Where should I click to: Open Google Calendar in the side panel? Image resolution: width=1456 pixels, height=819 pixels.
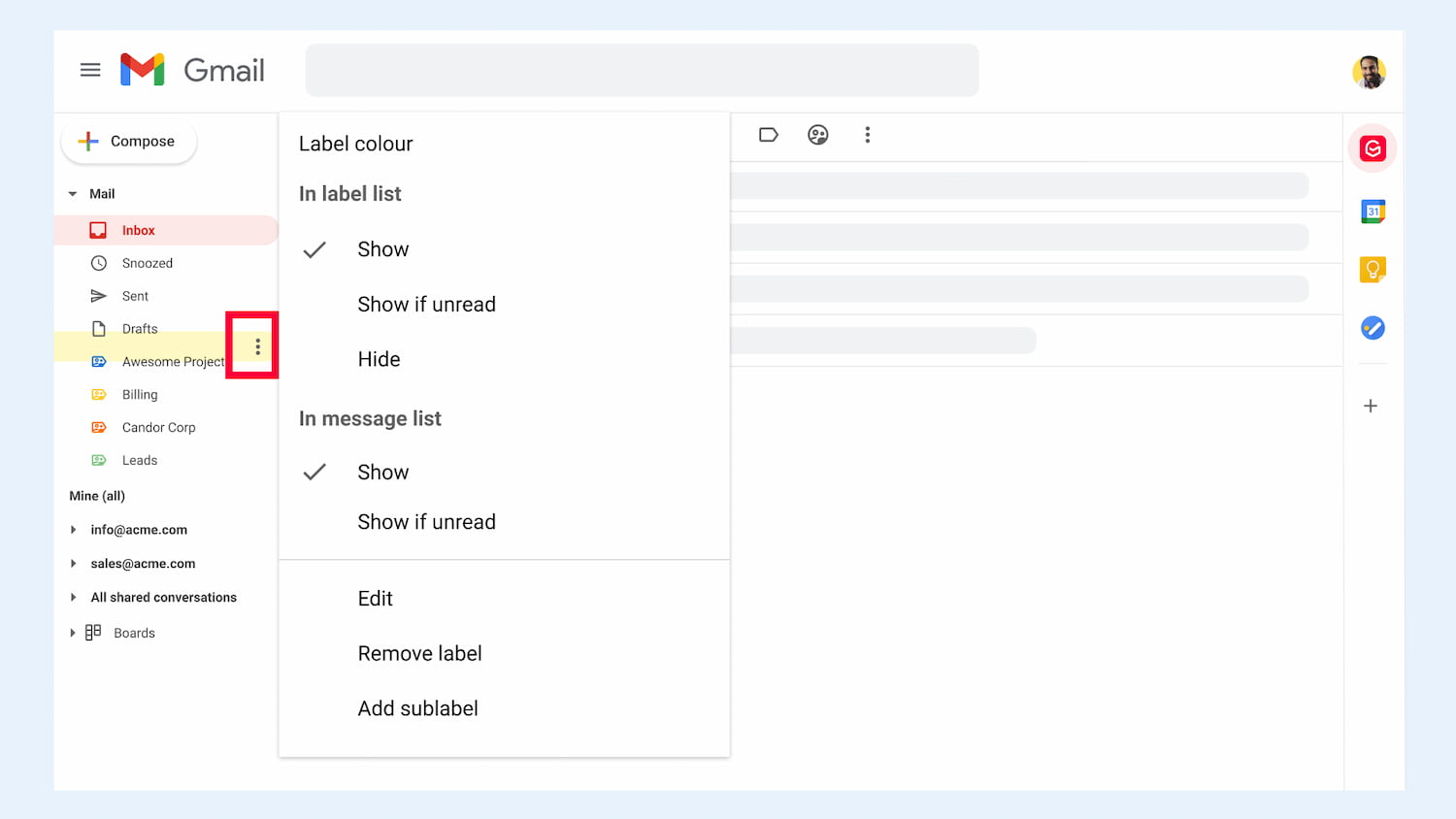point(1373,211)
